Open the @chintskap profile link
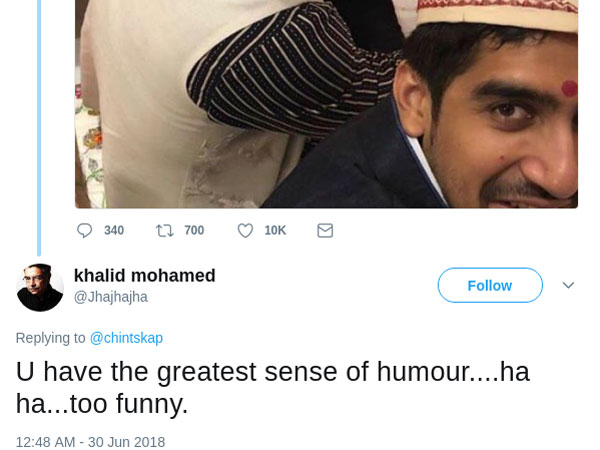Screen dimensions: 600x450 [x=126, y=338]
